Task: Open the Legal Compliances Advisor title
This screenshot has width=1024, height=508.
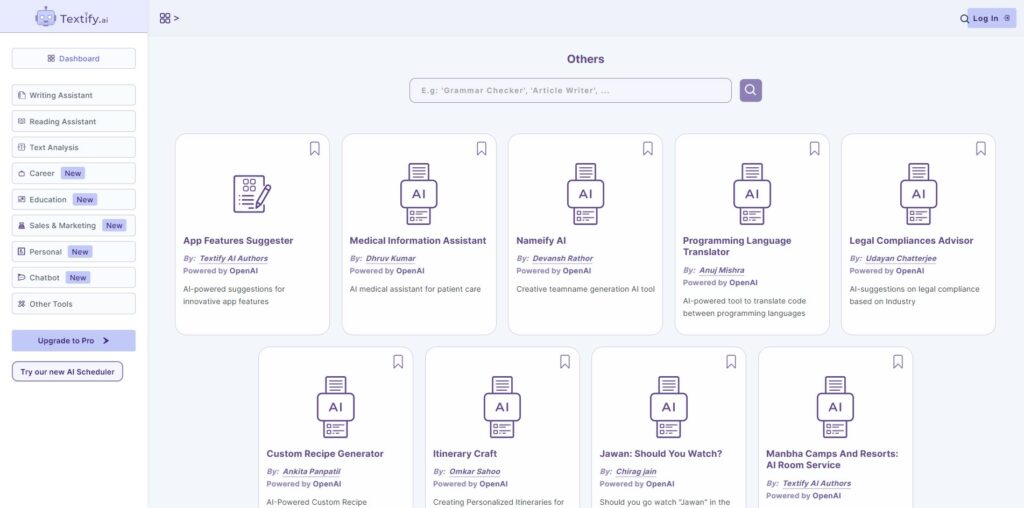Action: click(x=912, y=241)
